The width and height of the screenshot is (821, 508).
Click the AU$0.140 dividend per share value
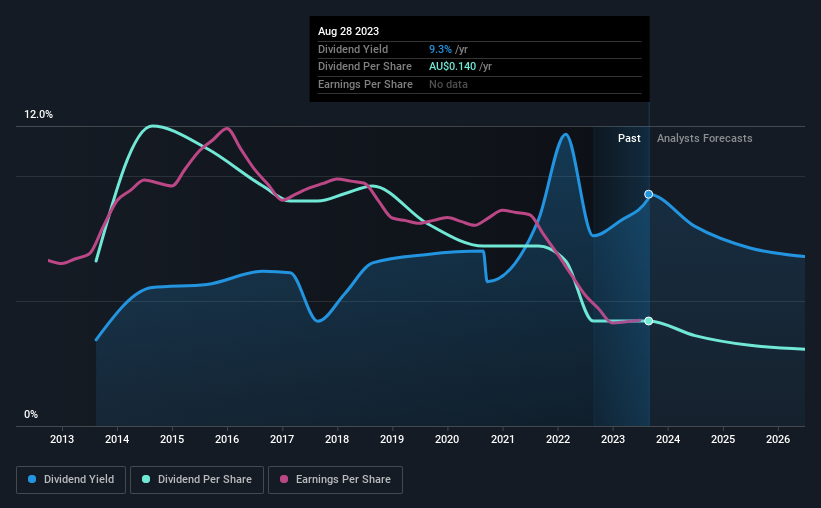tap(452, 67)
